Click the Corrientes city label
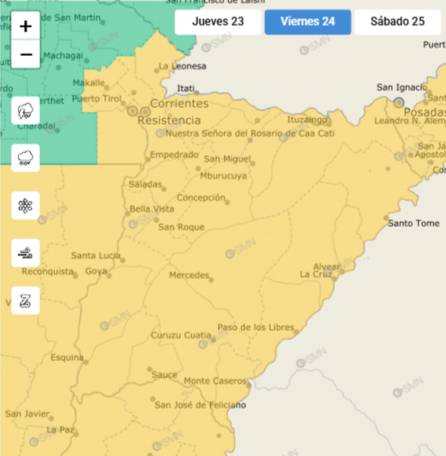This screenshot has height=456, width=446. (x=179, y=103)
